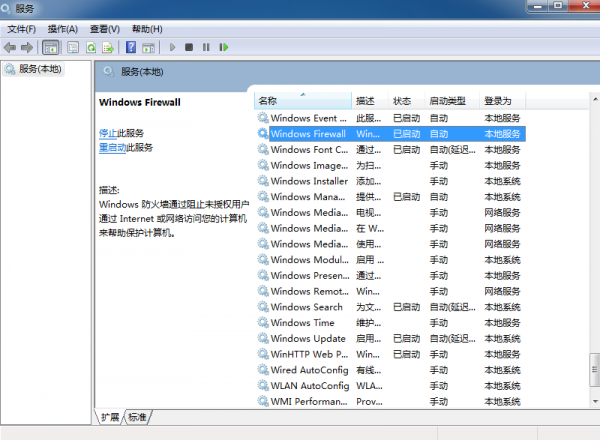The image size is (600, 440).
Task: Click the Pause Service icon
Action: 206,47
